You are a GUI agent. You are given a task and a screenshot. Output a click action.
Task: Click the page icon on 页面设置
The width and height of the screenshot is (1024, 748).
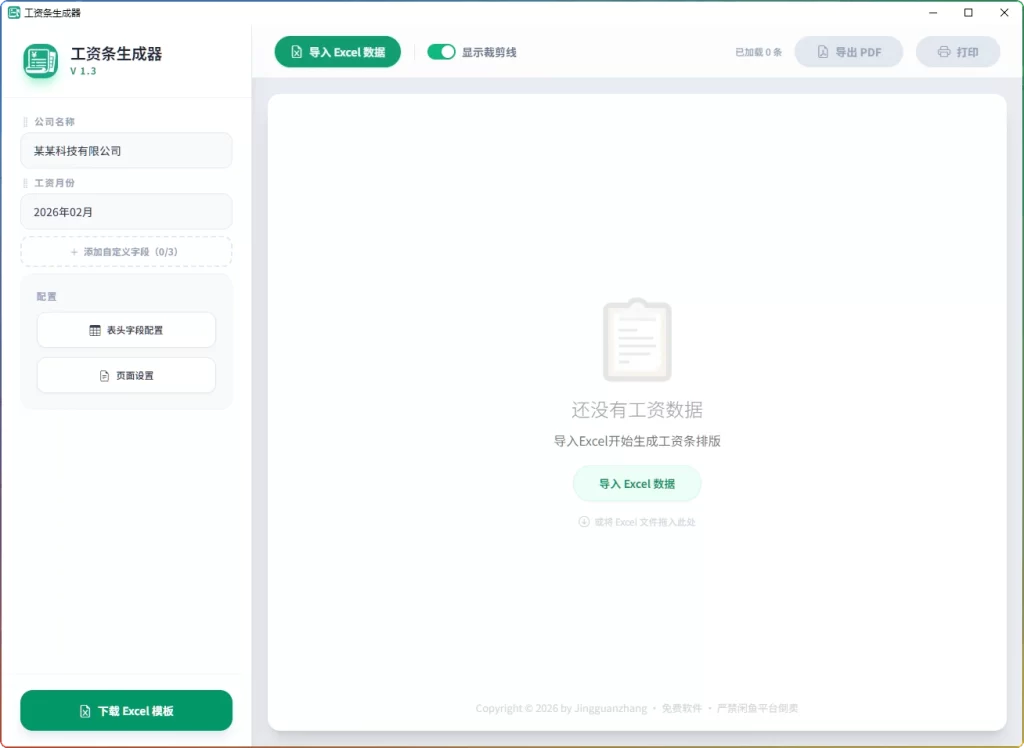[x=104, y=375]
